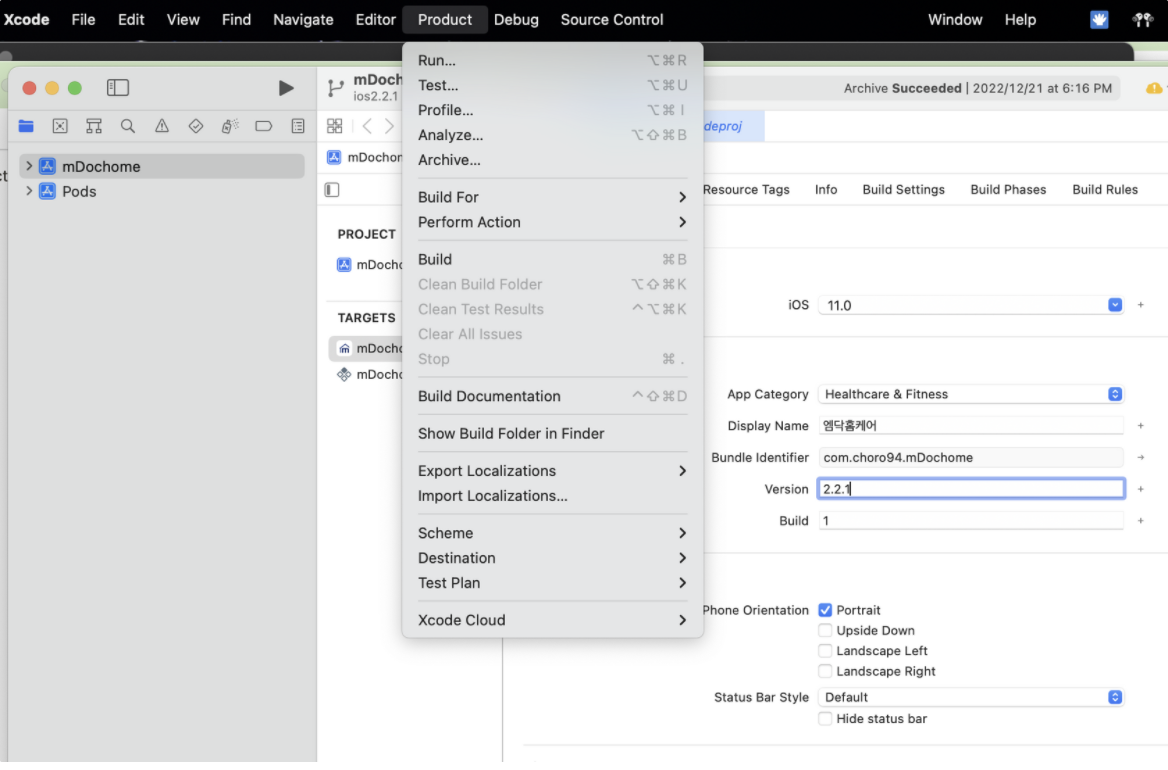Open the Report navigator icon

(298, 126)
